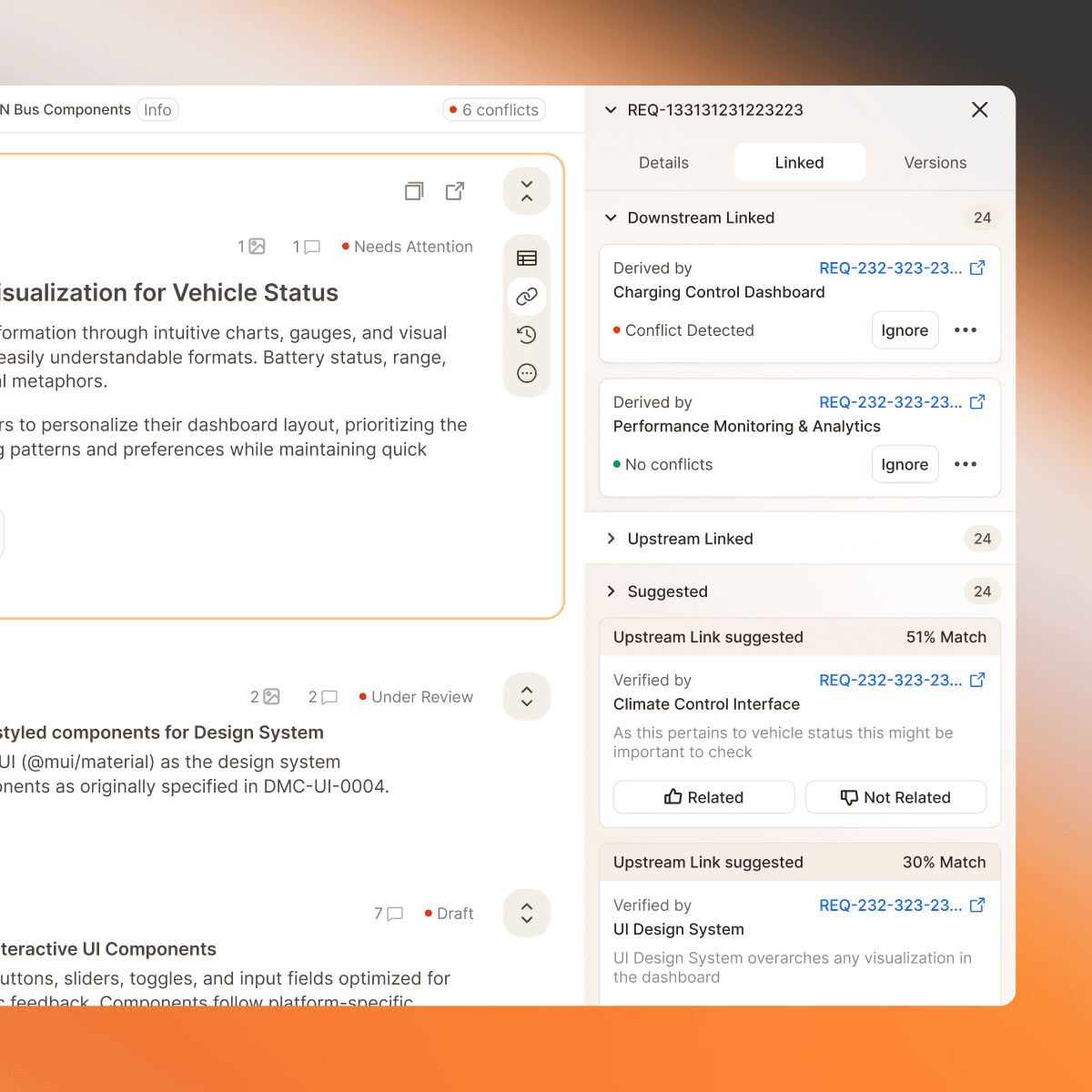
Task: Click the Info badge next to Bus Components
Action: pos(157,110)
